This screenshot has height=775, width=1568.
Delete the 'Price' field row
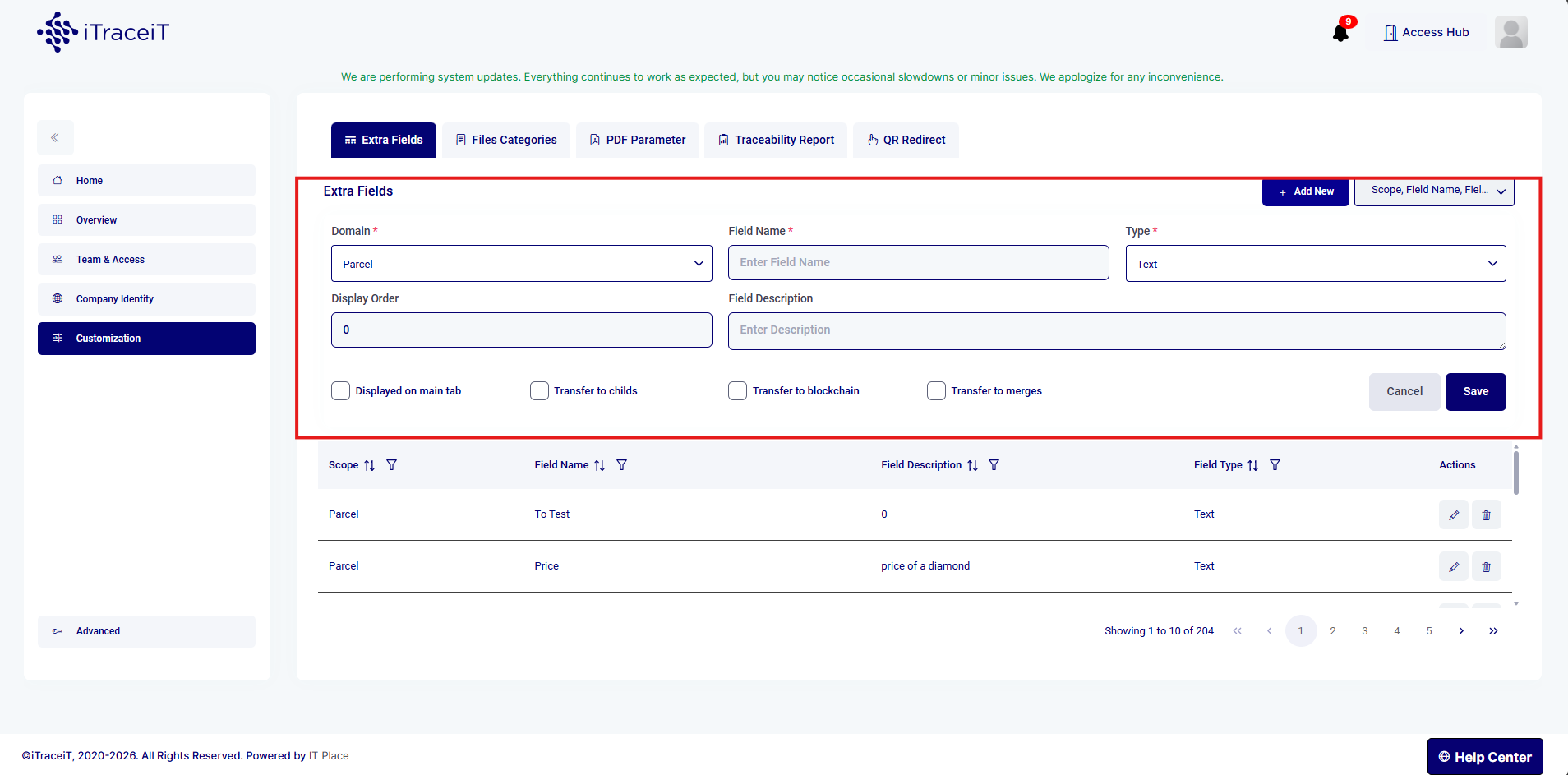tap(1486, 567)
